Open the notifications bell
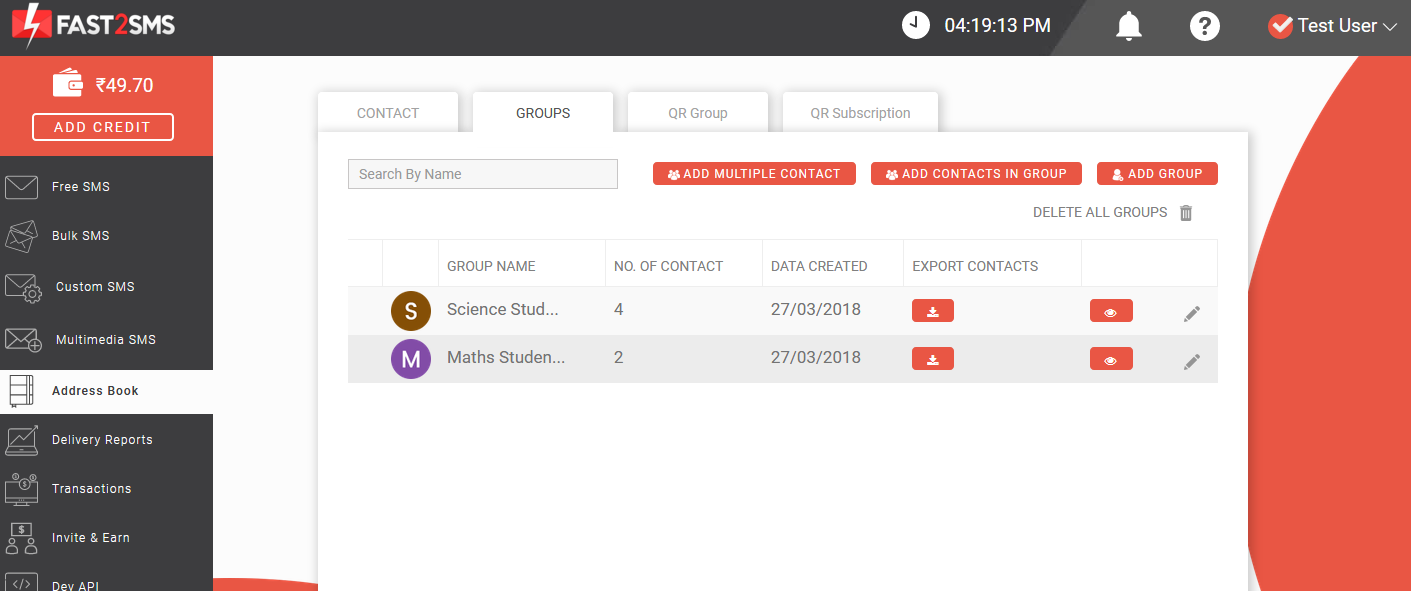The width and height of the screenshot is (1411, 591). [x=1129, y=26]
